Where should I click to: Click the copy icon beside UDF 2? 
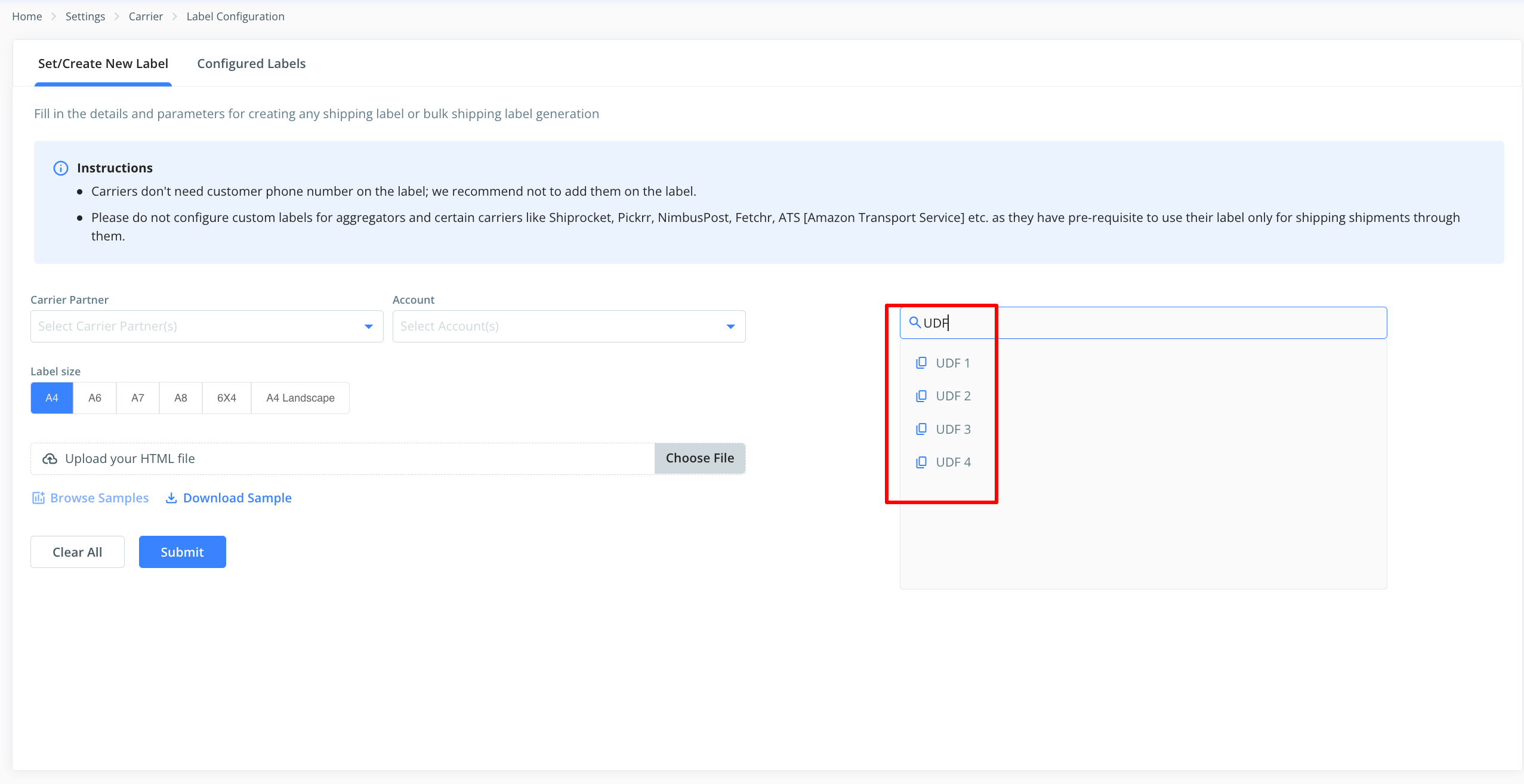(921, 396)
